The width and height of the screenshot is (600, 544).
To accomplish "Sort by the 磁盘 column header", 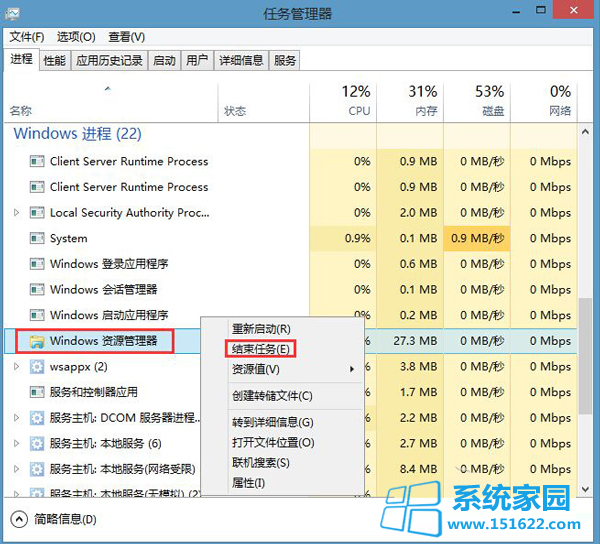I will (477, 103).
